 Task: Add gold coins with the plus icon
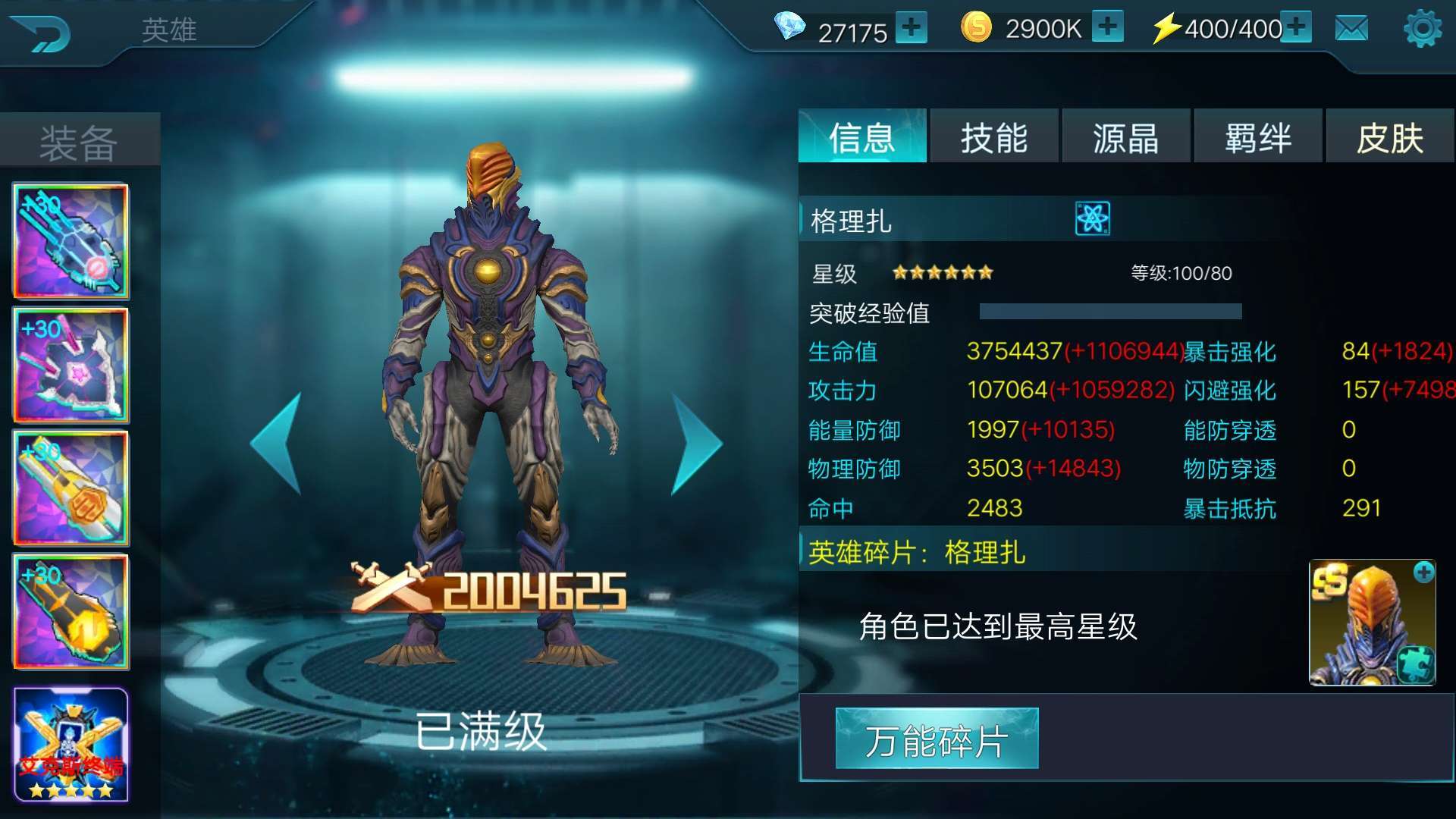[x=1108, y=27]
